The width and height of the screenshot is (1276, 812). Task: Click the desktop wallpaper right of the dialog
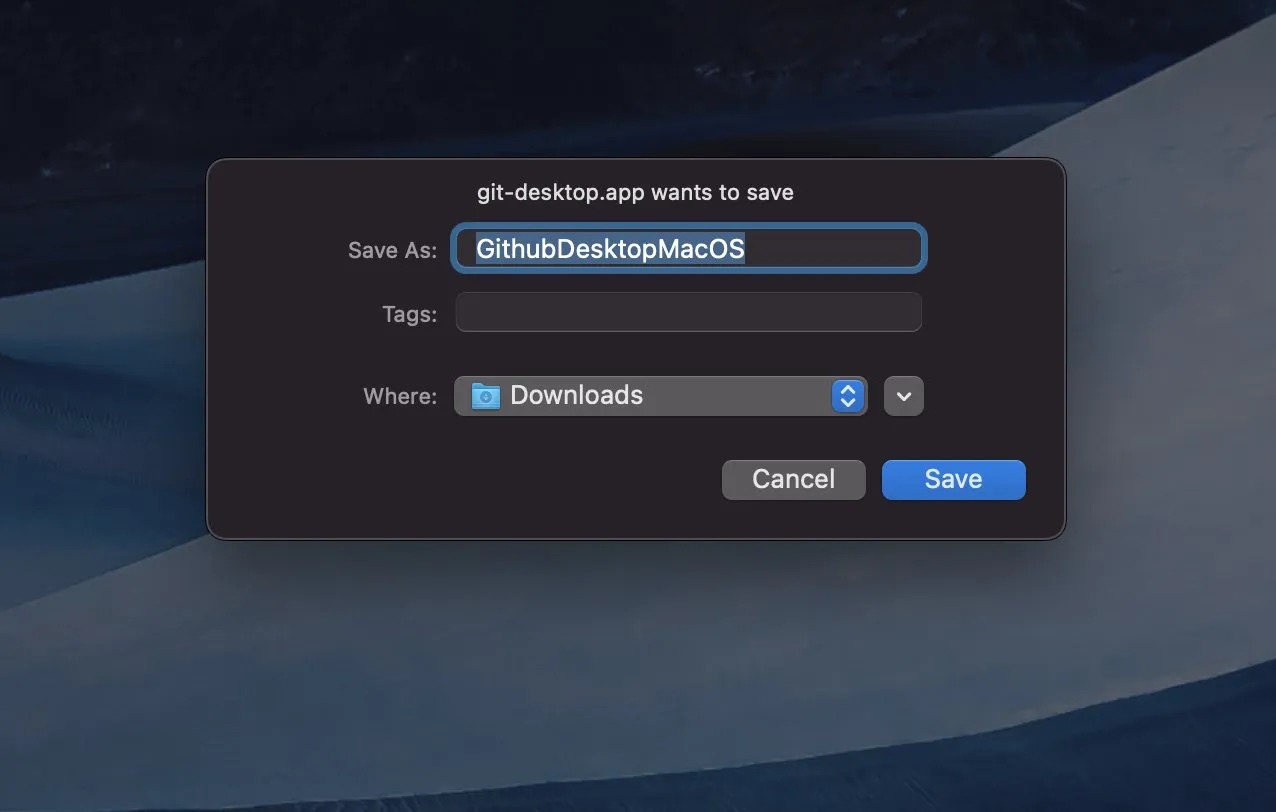(x=1170, y=350)
